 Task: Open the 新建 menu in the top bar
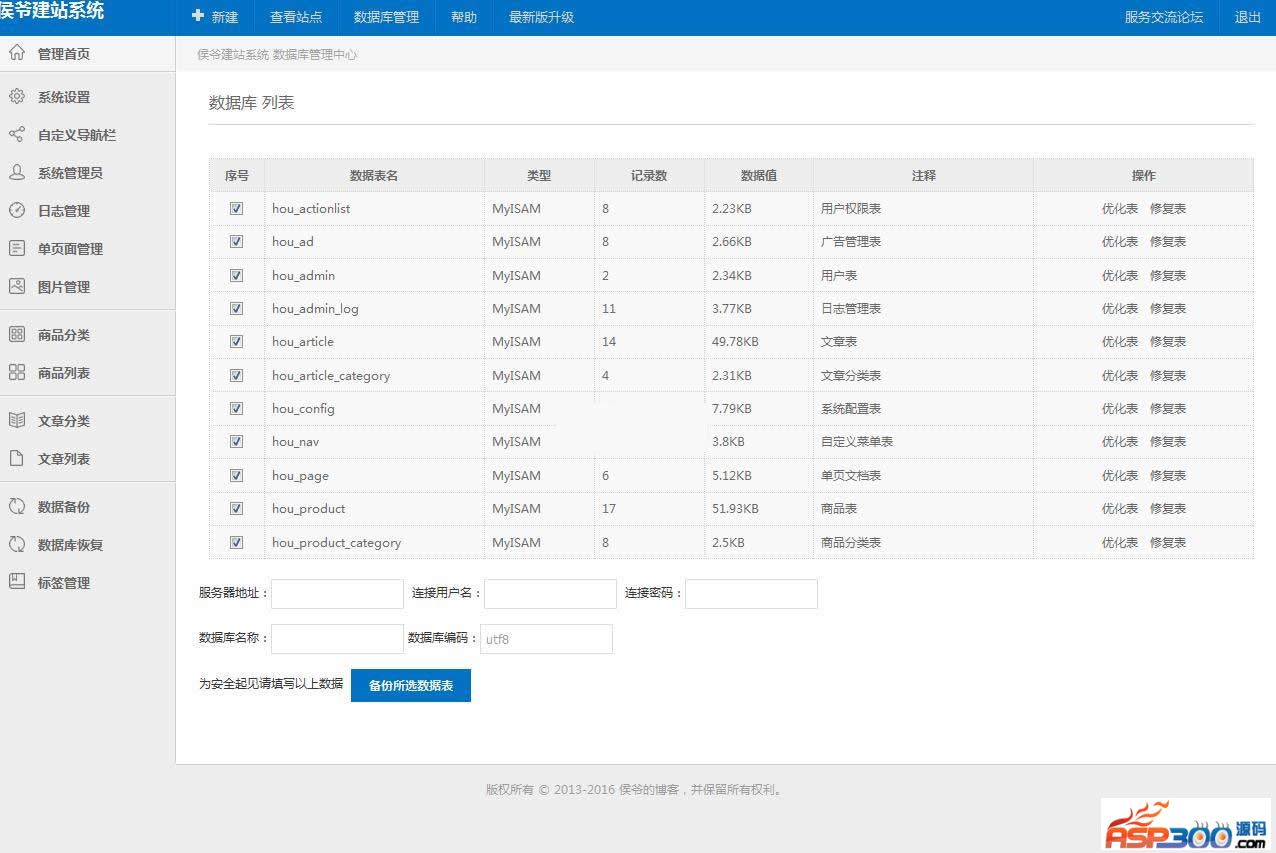click(215, 17)
